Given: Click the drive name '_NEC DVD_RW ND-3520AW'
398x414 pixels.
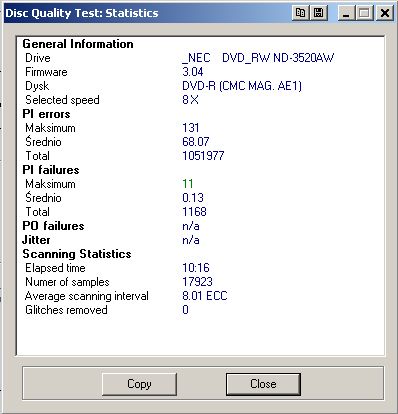Looking at the screenshot, I should (x=258, y=58).
